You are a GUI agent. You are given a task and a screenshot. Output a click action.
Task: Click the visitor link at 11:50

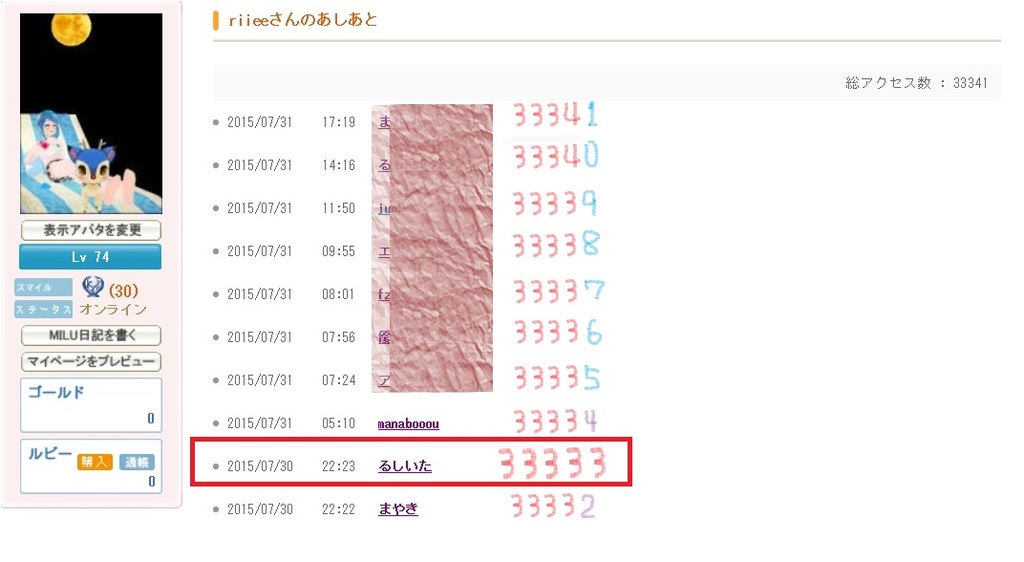coord(383,208)
